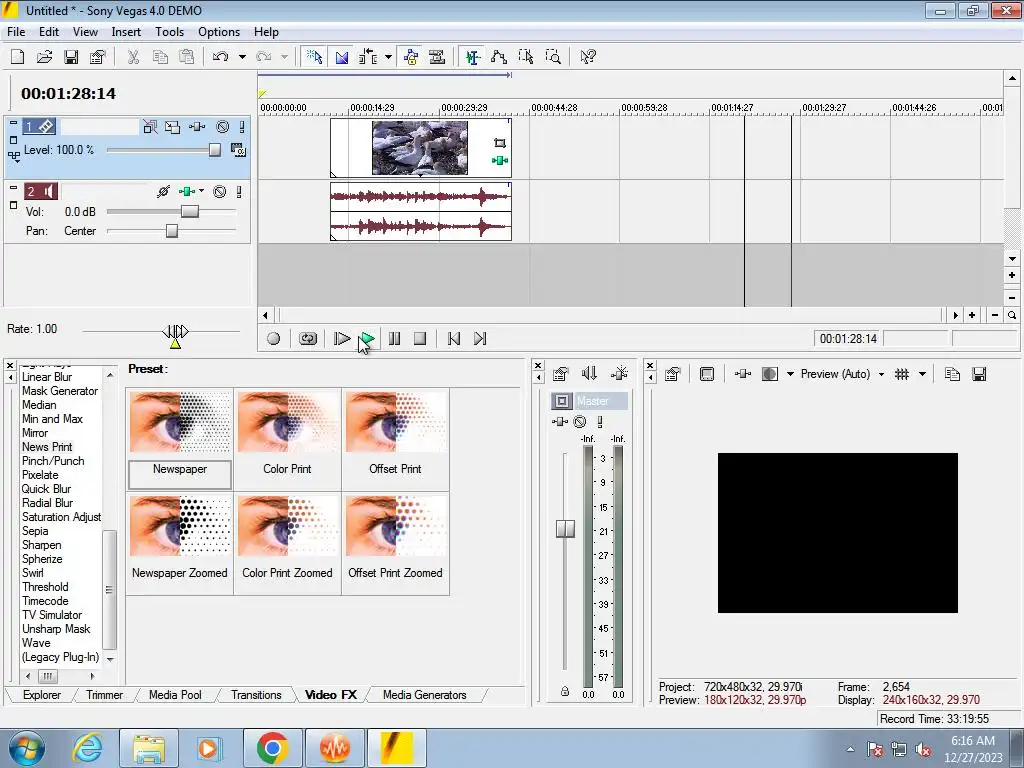The image size is (1024, 768).
Task: Save snapshot to file in preview panel
Action: tap(979, 374)
